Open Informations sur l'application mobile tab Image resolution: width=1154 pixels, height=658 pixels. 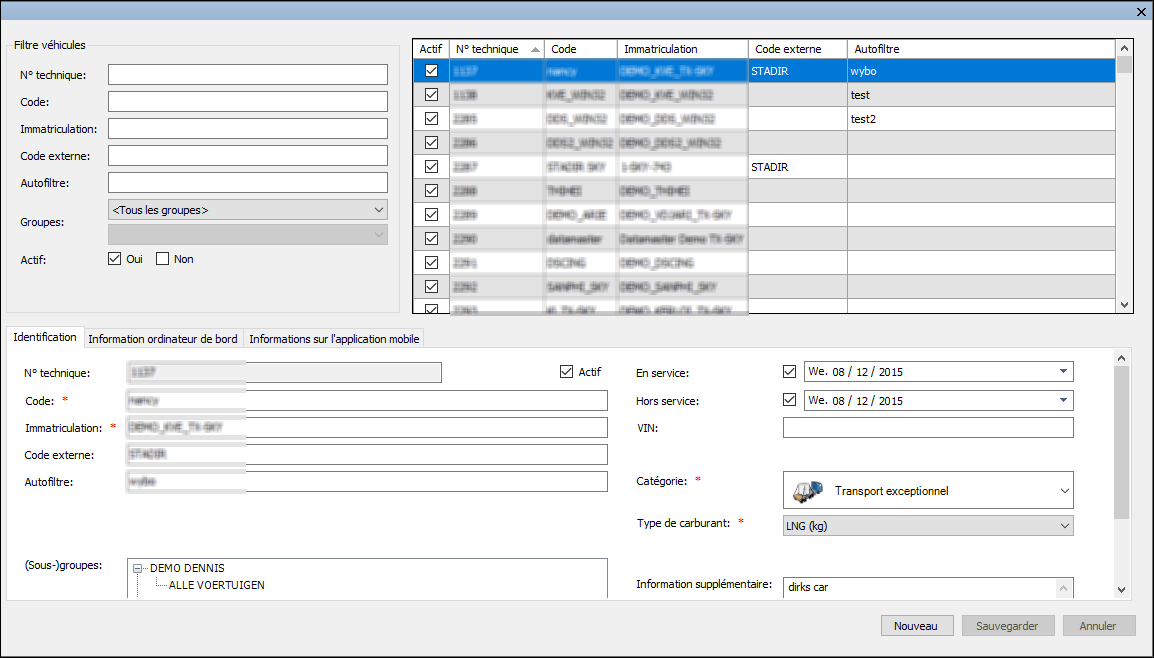coord(334,339)
